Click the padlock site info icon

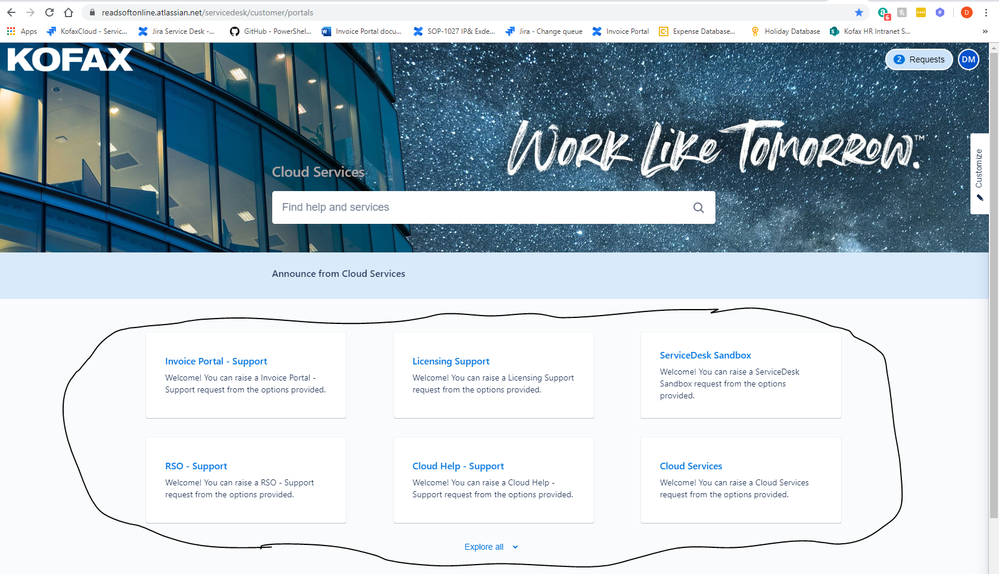(x=92, y=12)
